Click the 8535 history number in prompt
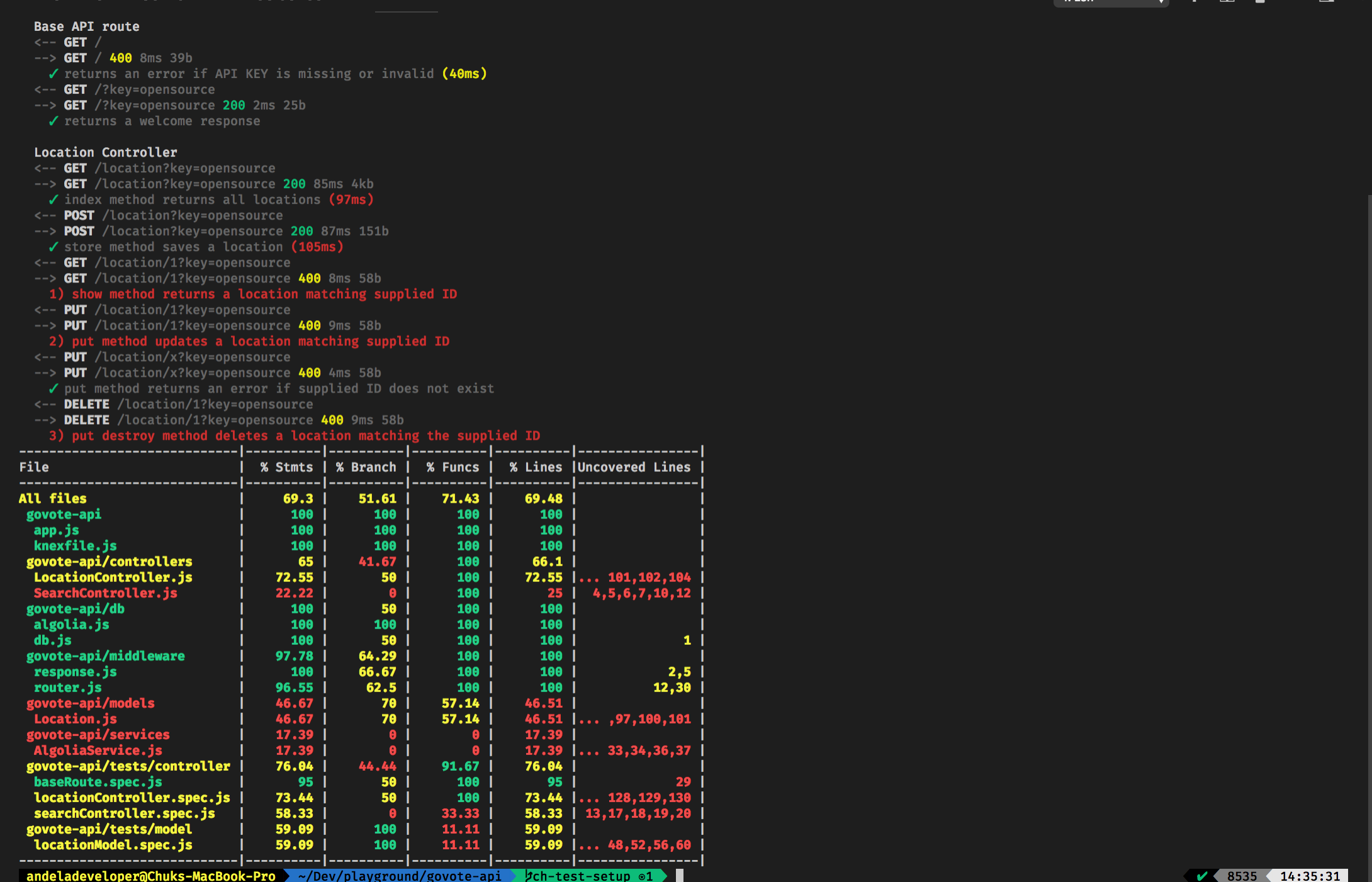This screenshot has width=1372, height=882. pos(1241,876)
